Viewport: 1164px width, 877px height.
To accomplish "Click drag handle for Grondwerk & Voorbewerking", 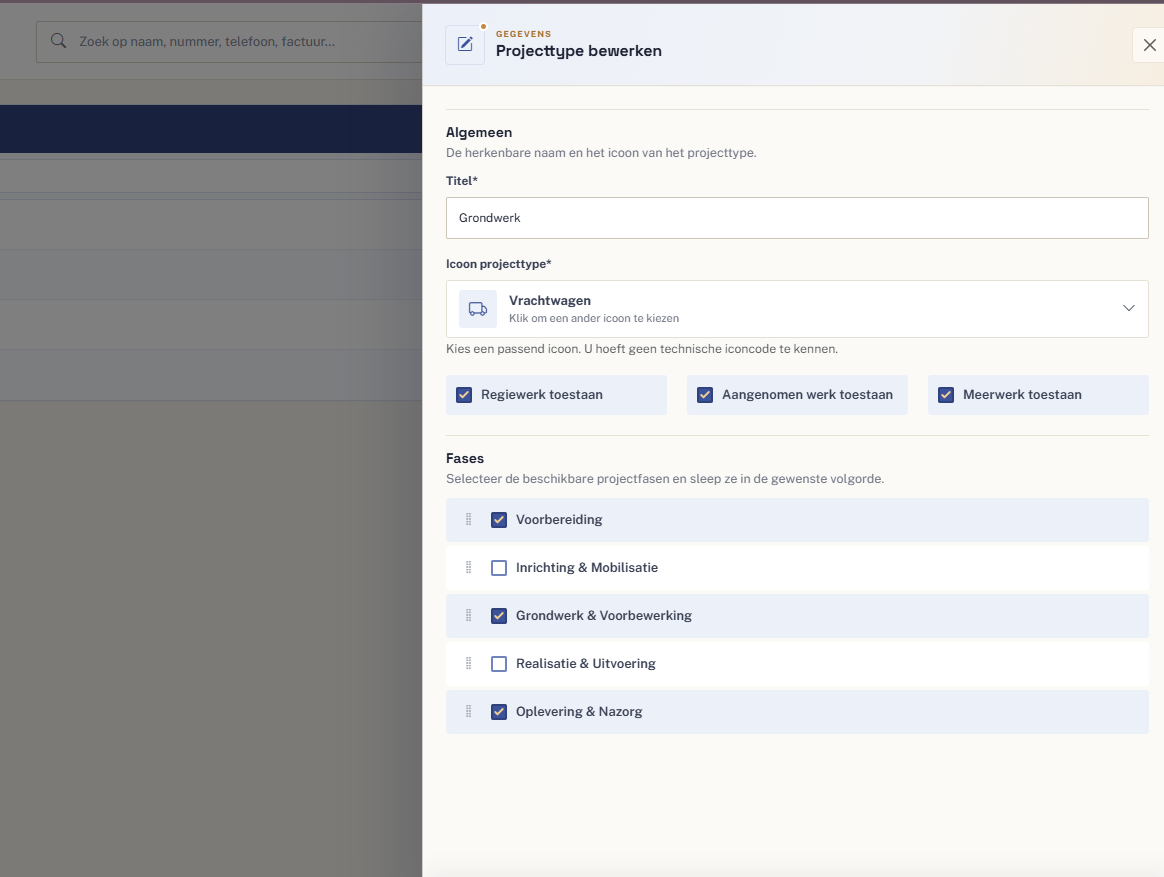I will click(x=468, y=616).
